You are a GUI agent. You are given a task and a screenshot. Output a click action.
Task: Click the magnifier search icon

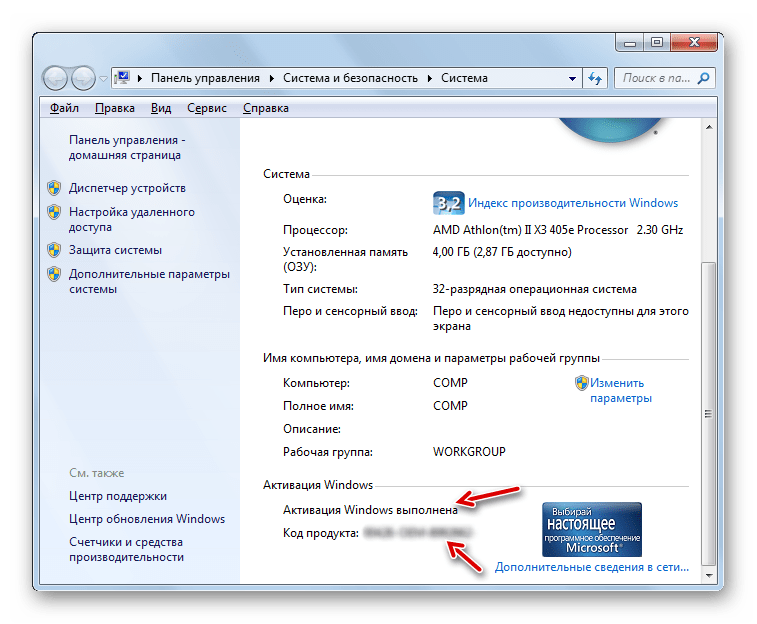click(704, 78)
